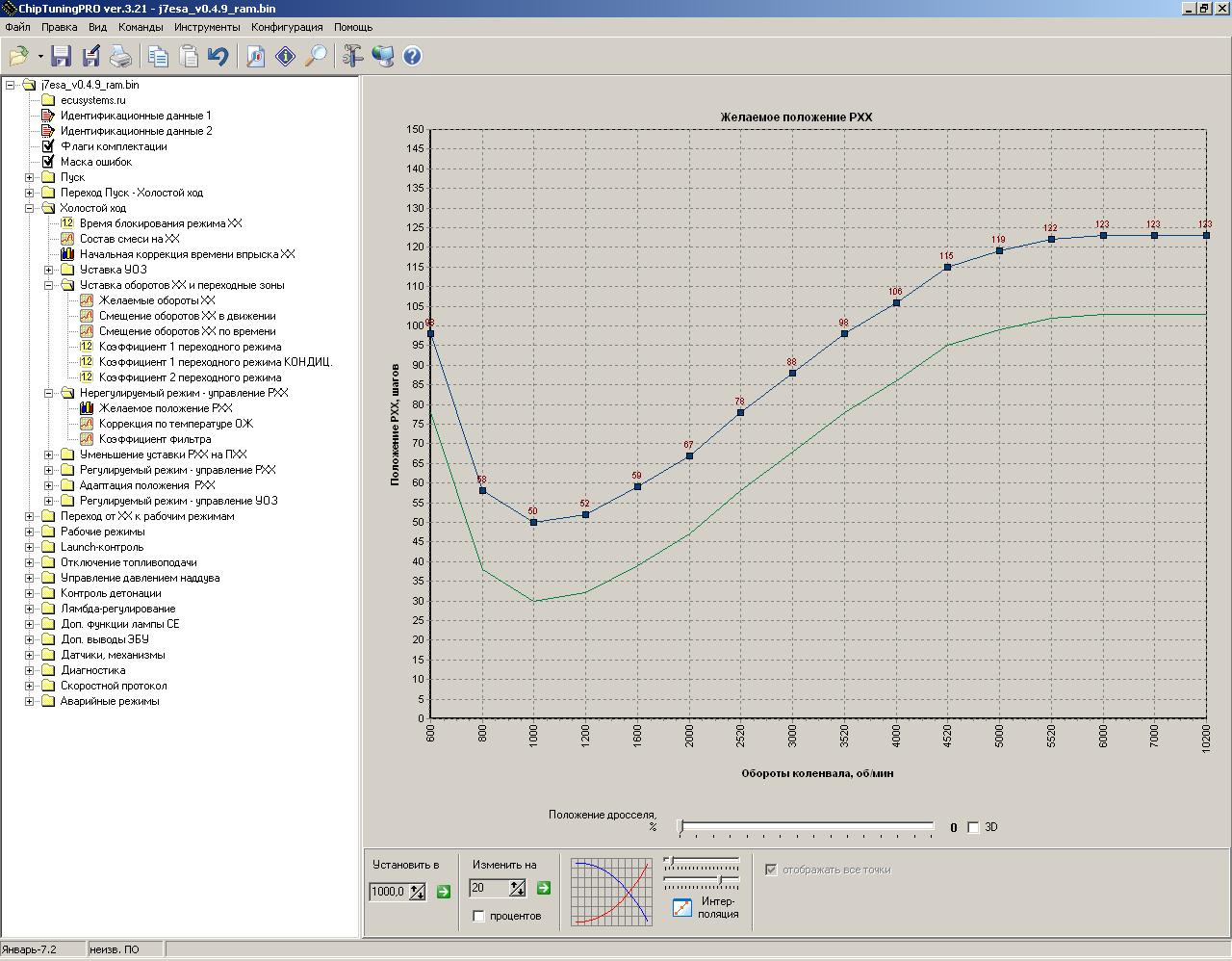Click the Save floppy disk icon

(x=62, y=56)
